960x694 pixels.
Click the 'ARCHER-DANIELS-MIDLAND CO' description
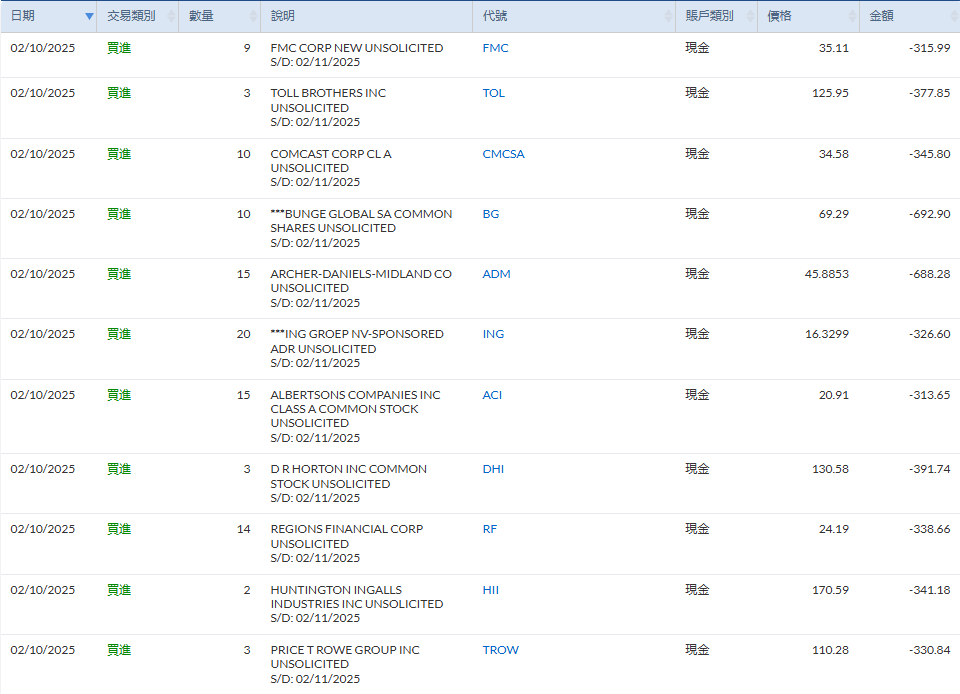(361, 274)
